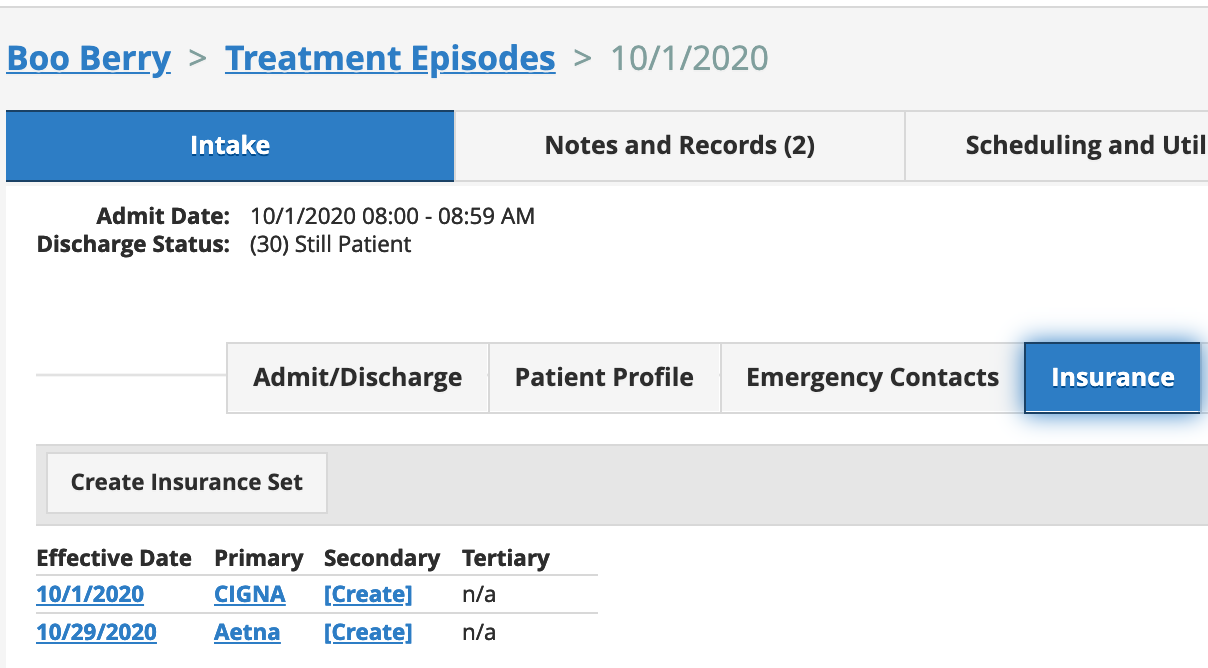Select the Intake tab
Viewport: 1208px width, 668px height.
(x=229, y=145)
